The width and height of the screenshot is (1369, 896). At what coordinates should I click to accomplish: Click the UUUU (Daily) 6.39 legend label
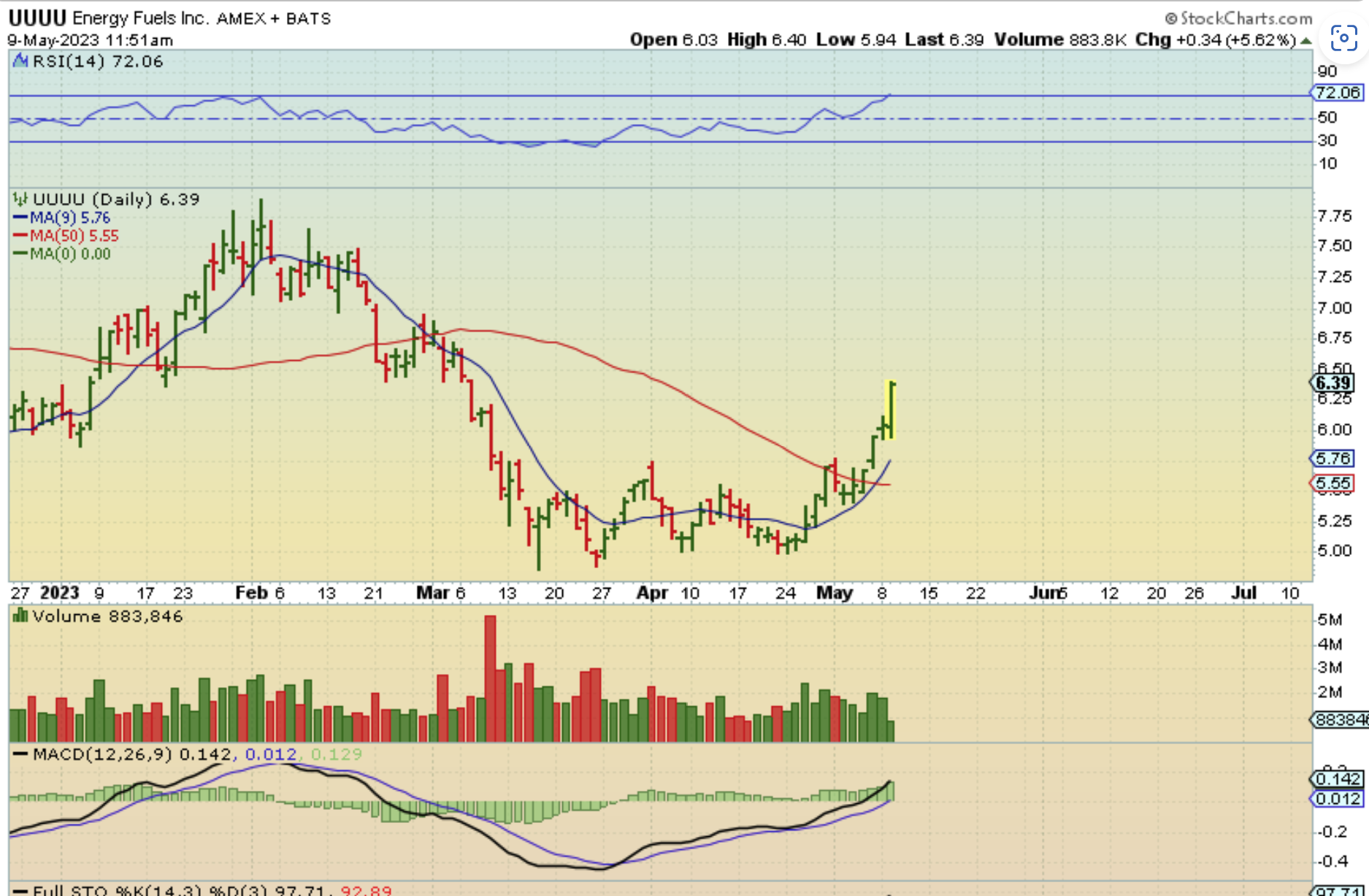(x=116, y=199)
